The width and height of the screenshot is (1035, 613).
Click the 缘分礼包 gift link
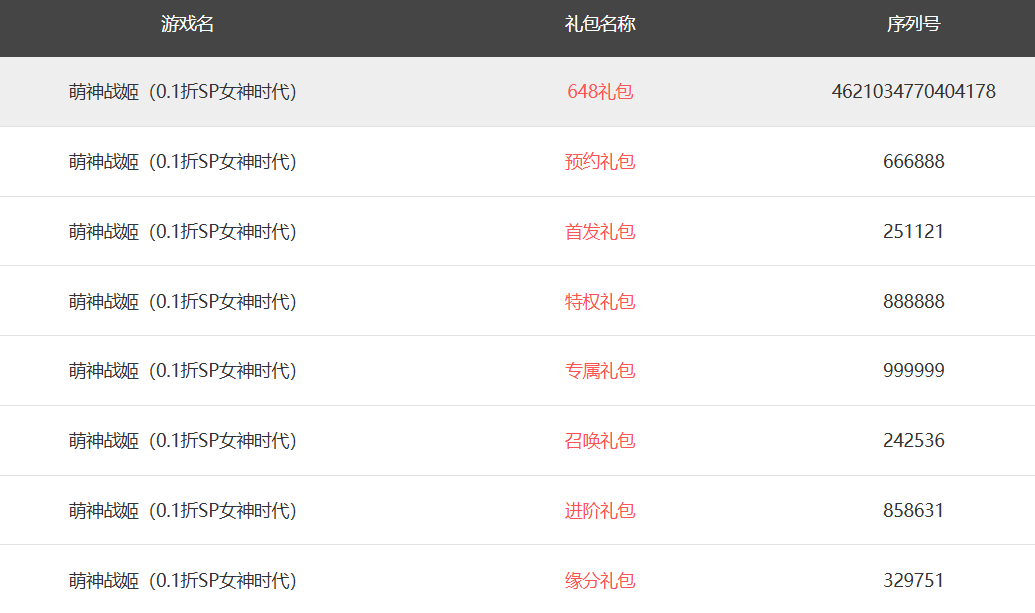(600, 581)
